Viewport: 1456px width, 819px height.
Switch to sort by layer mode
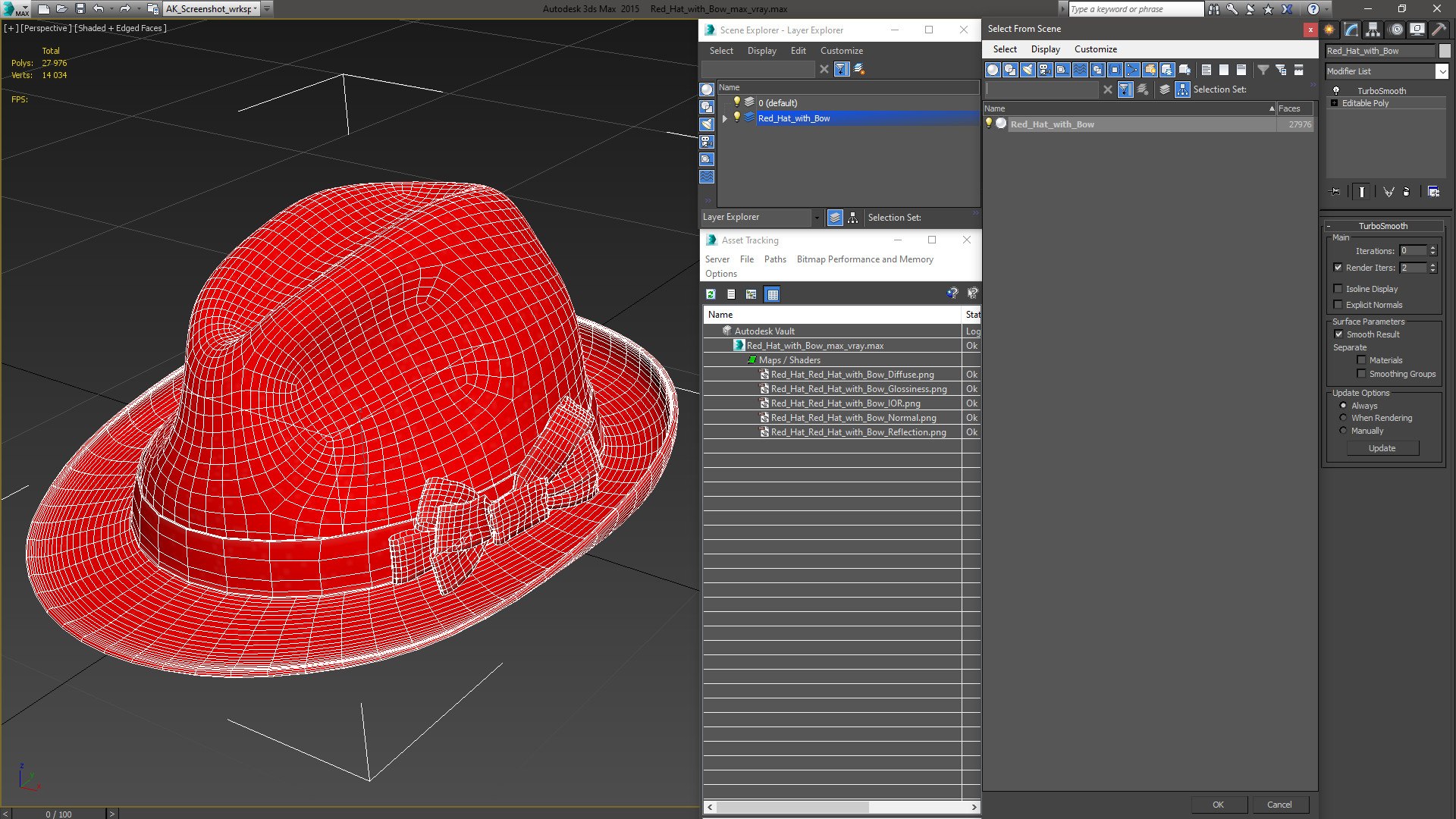pyautogui.click(x=835, y=218)
